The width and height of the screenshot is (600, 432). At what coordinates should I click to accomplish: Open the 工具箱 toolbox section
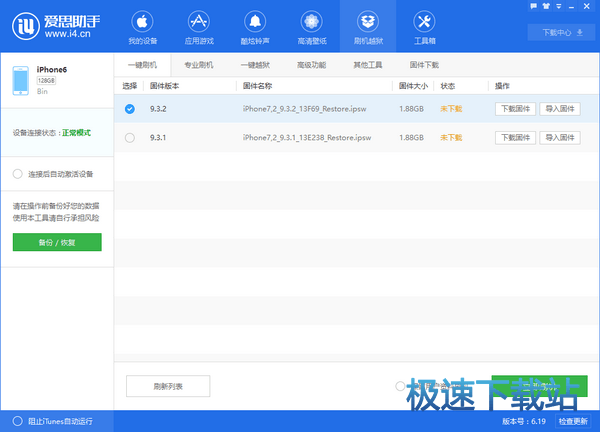(x=425, y=28)
